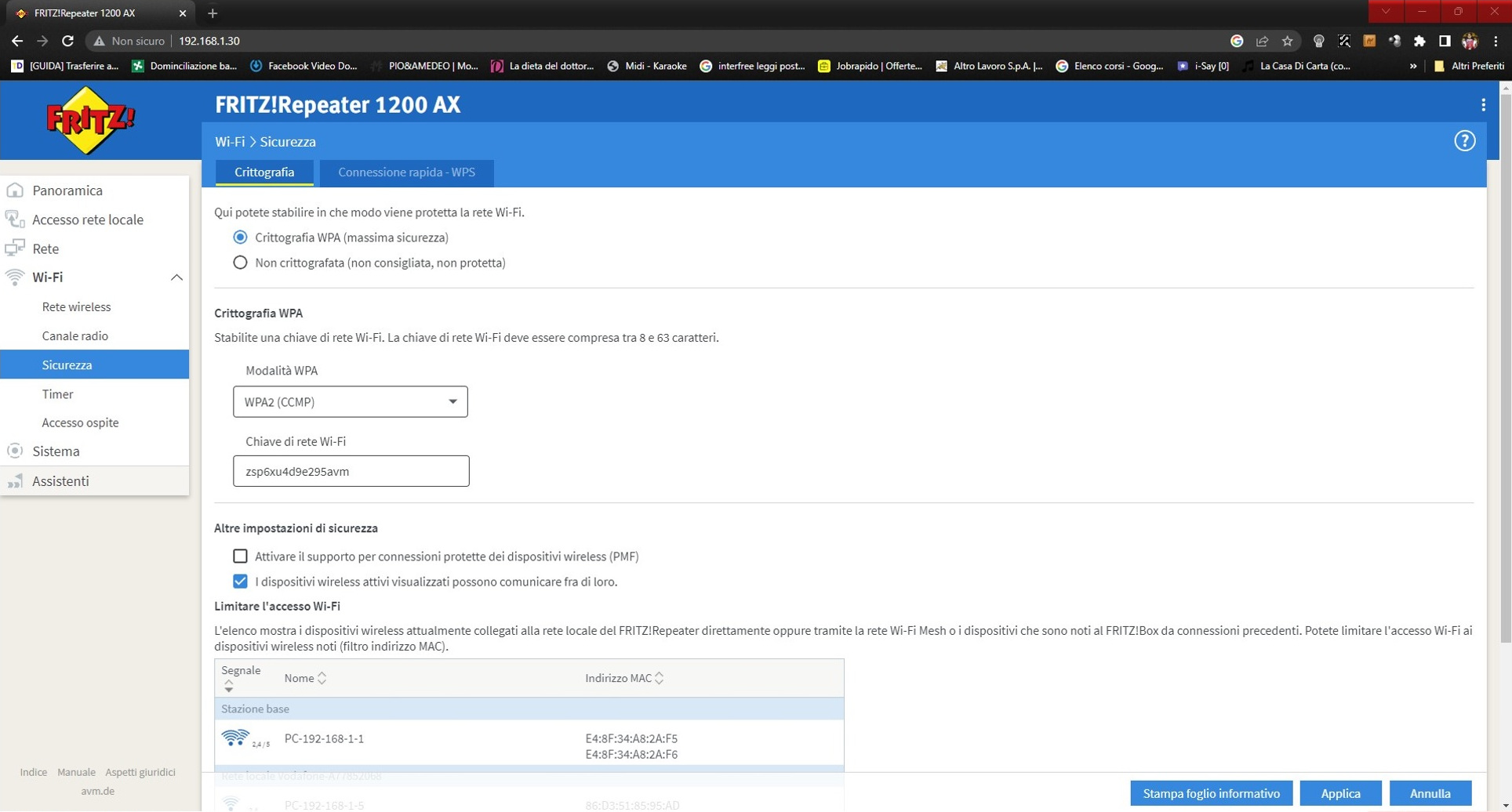The height and width of the screenshot is (812, 1512).
Task: Open the three-dot menu in FRITZ!Repeater header
Action: point(1483,105)
